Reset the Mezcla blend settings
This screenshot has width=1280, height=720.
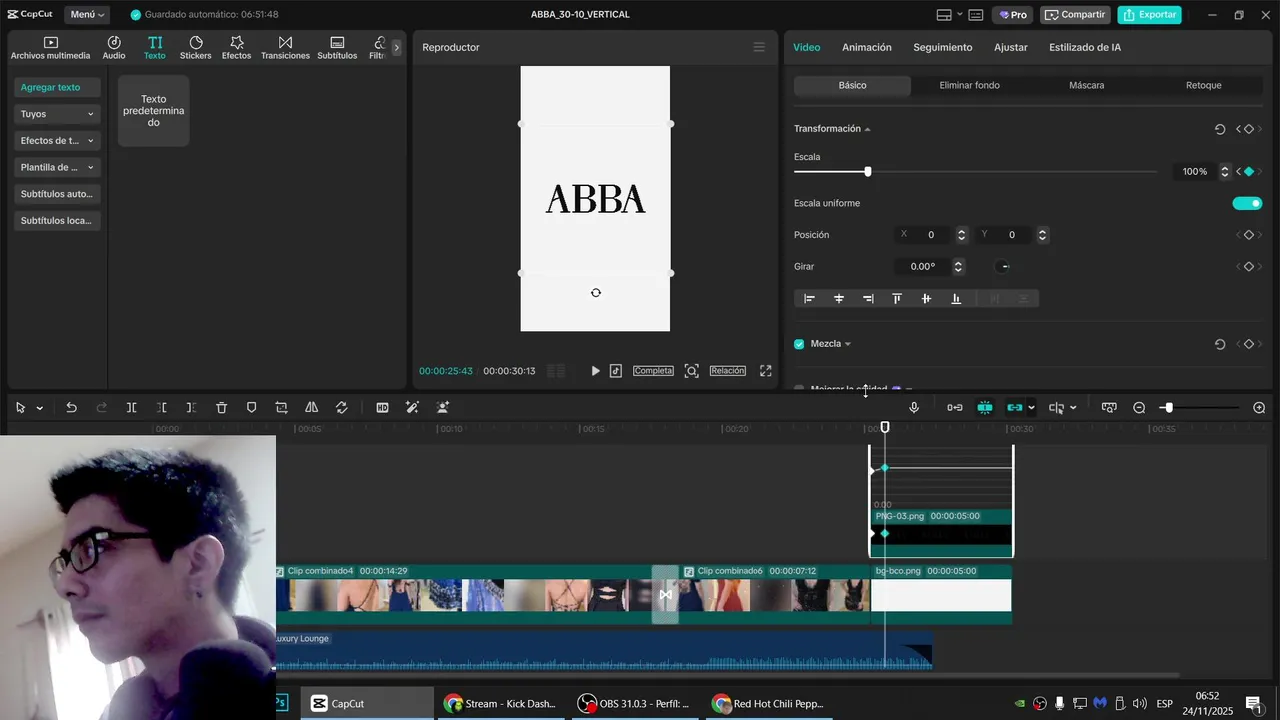click(x=1220, y=344)
